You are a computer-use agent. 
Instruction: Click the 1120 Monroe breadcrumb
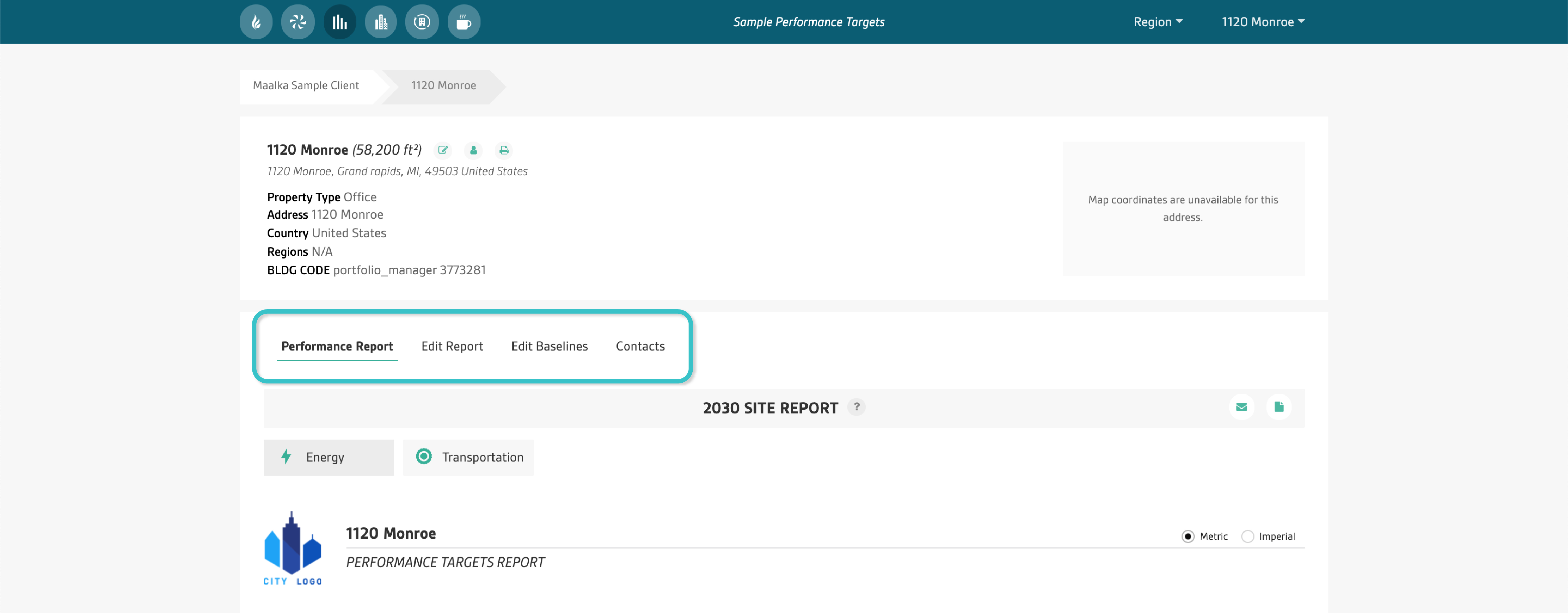[x=444, y=86]
